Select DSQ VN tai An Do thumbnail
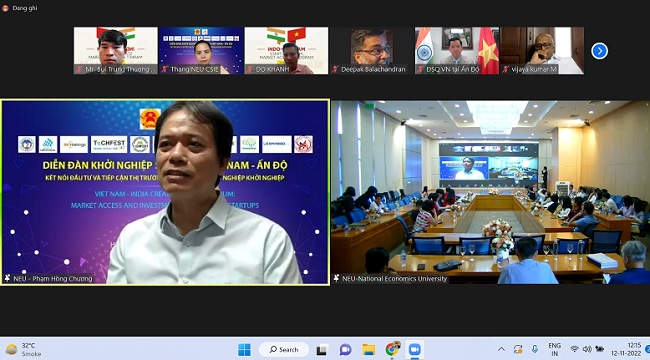This screenshot has width=650, height=360. [457, 51]
